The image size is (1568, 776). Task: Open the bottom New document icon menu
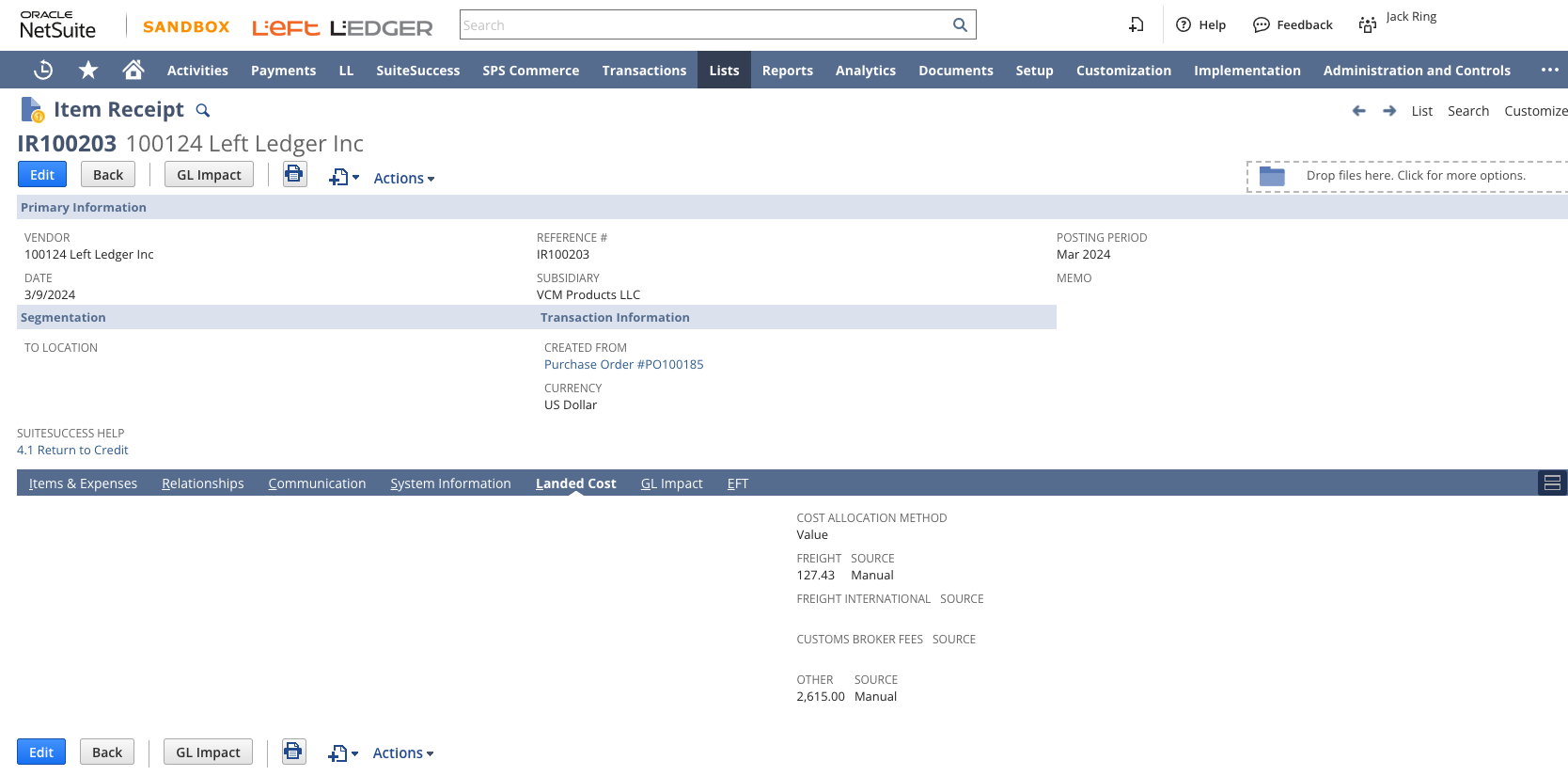[x=343, y=753]
